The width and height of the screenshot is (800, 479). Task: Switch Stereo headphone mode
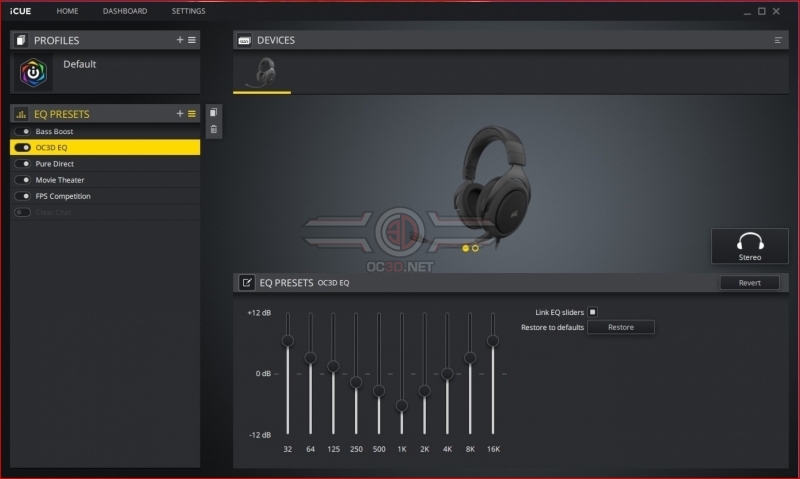click(x=749, y=246)
